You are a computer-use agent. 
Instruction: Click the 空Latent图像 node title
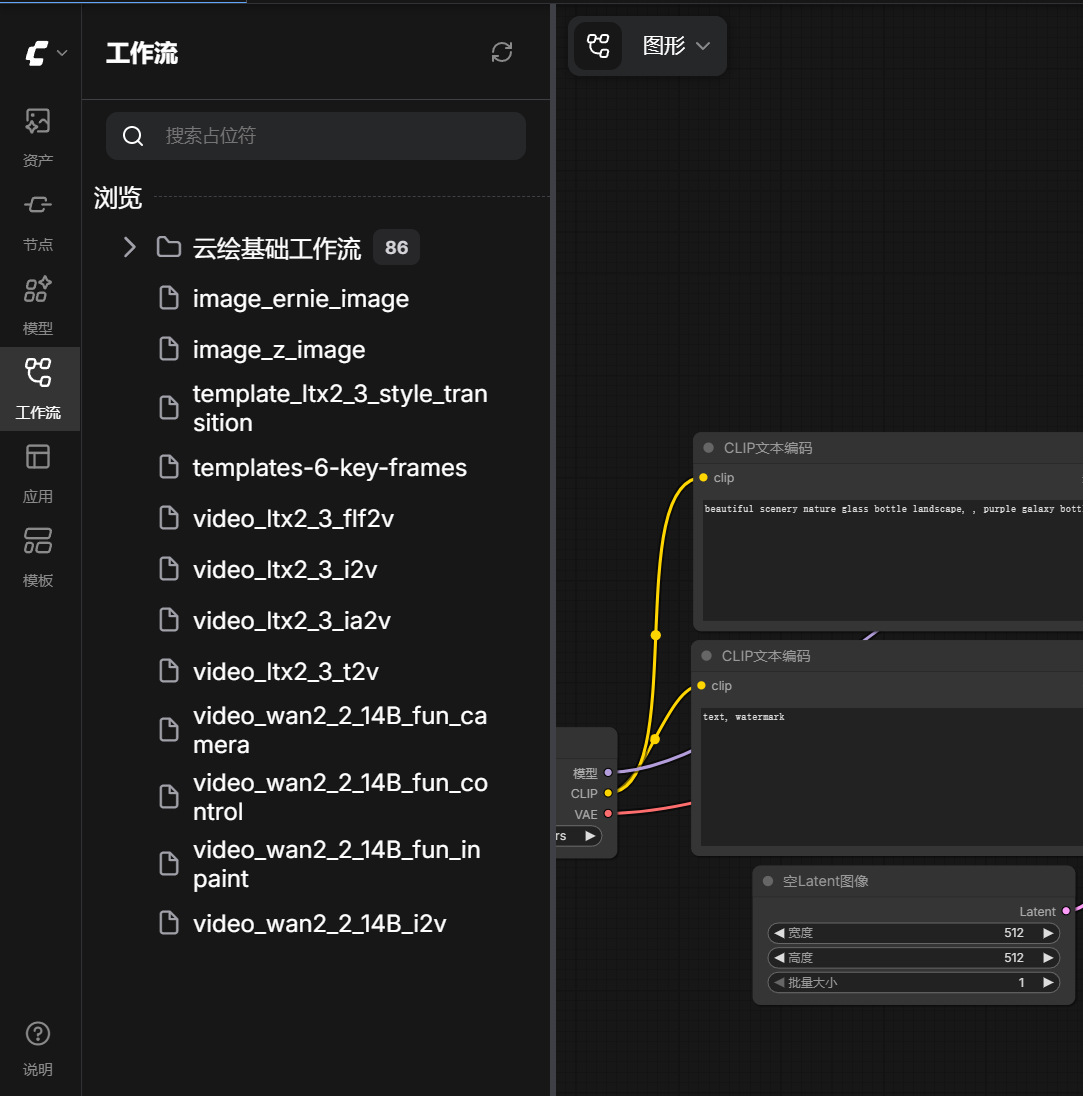(826, 881)
